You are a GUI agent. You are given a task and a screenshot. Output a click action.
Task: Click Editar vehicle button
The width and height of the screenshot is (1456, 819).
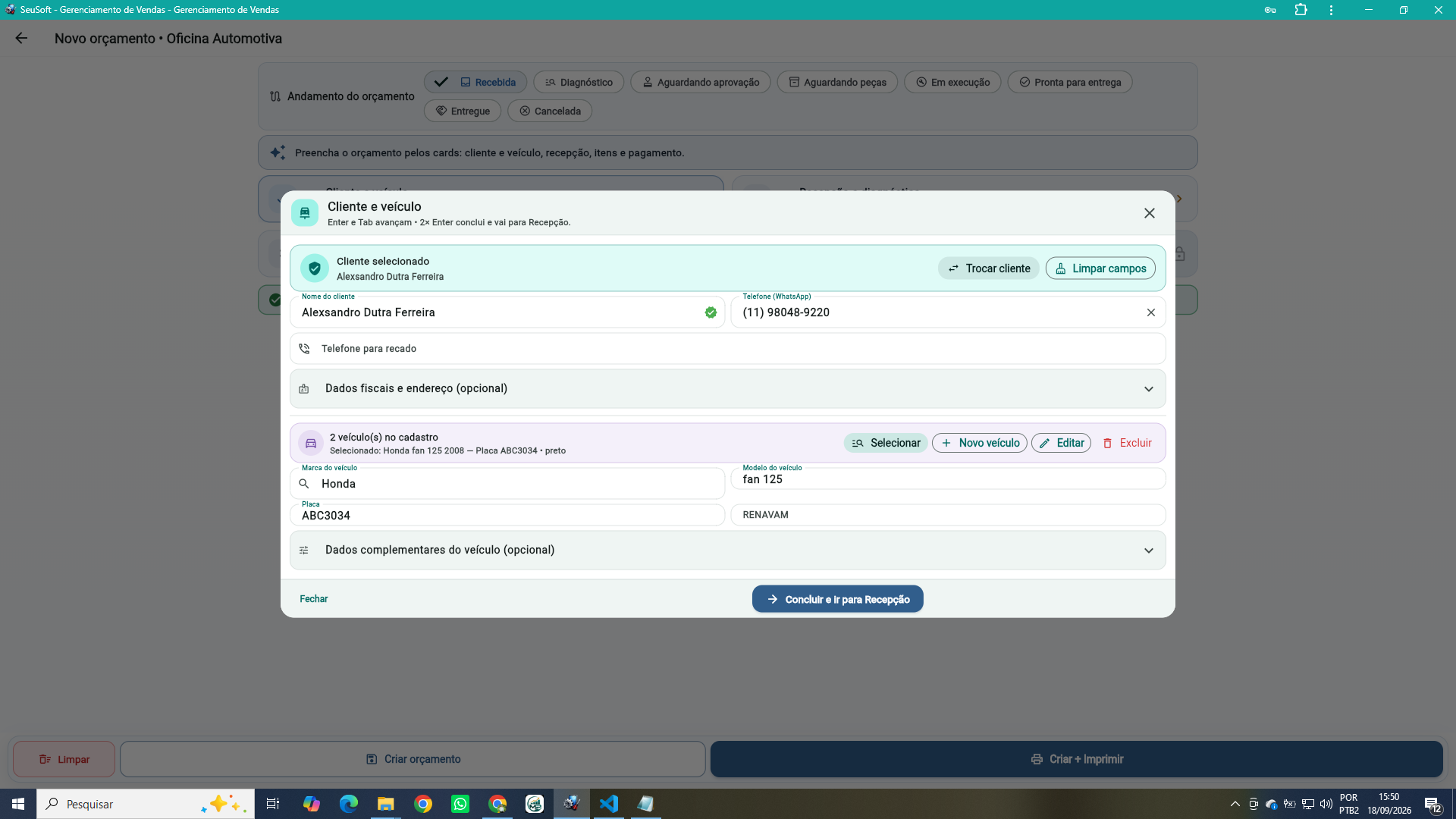(x=1061, y=443)
